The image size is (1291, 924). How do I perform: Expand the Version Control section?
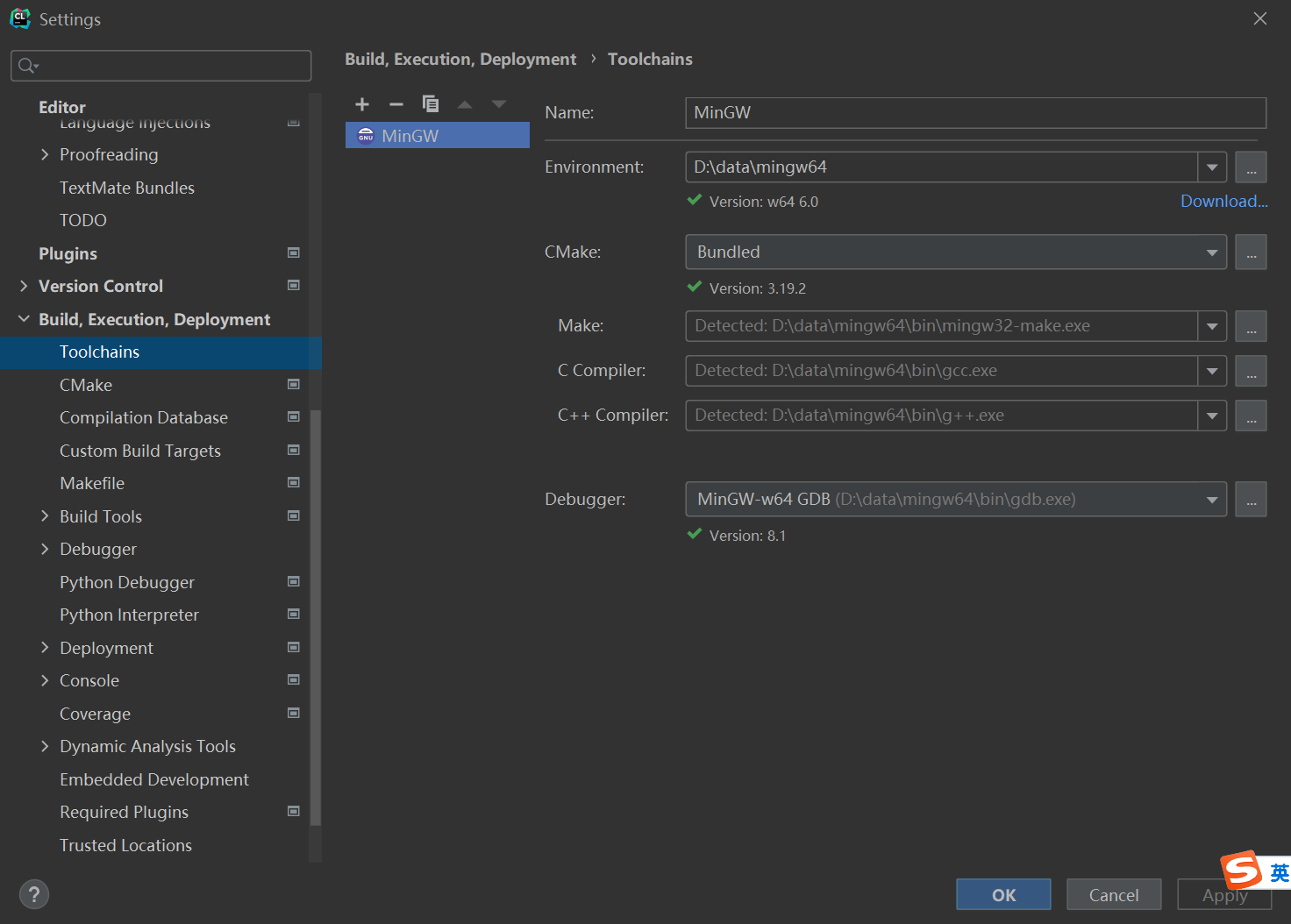point(24,286)
